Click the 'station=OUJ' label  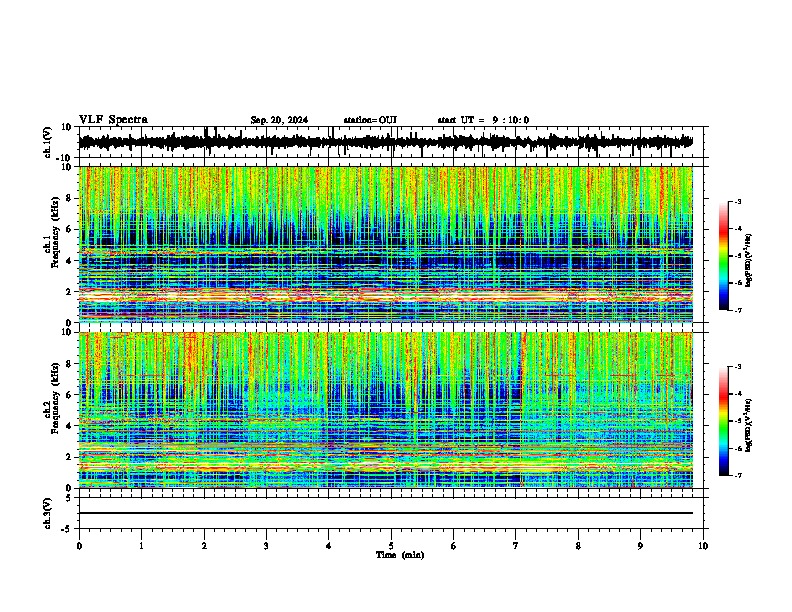[370, 120]
